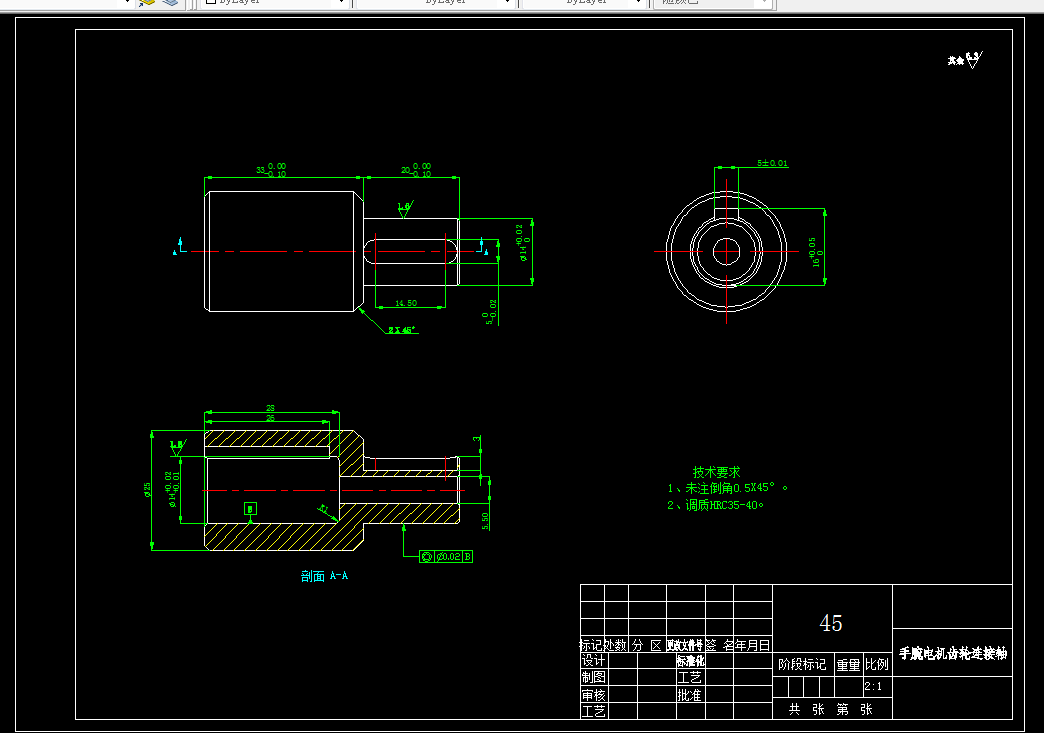Screen dimensions: 1044x733
Task: Select the 2X45° chamfer leader text
Action: point(402,330)
